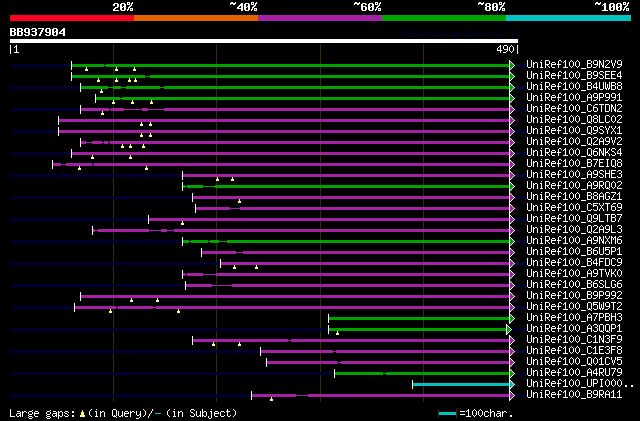This screenshot has height=421, width=640.
Task: Select the UniRef100_Q5W9T2 label
Action: tap(574, 307)
